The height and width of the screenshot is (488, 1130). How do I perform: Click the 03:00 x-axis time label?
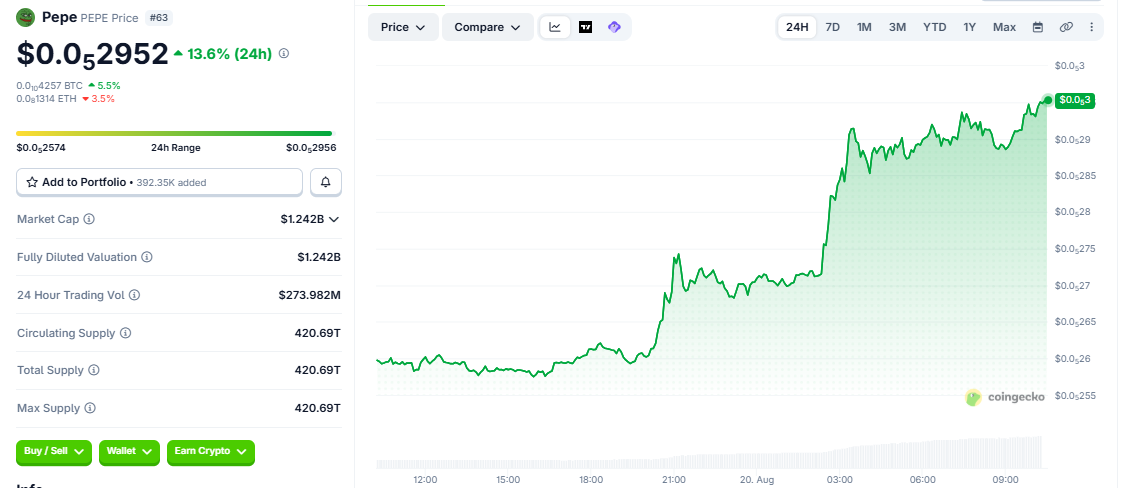(x=840, y=479)
